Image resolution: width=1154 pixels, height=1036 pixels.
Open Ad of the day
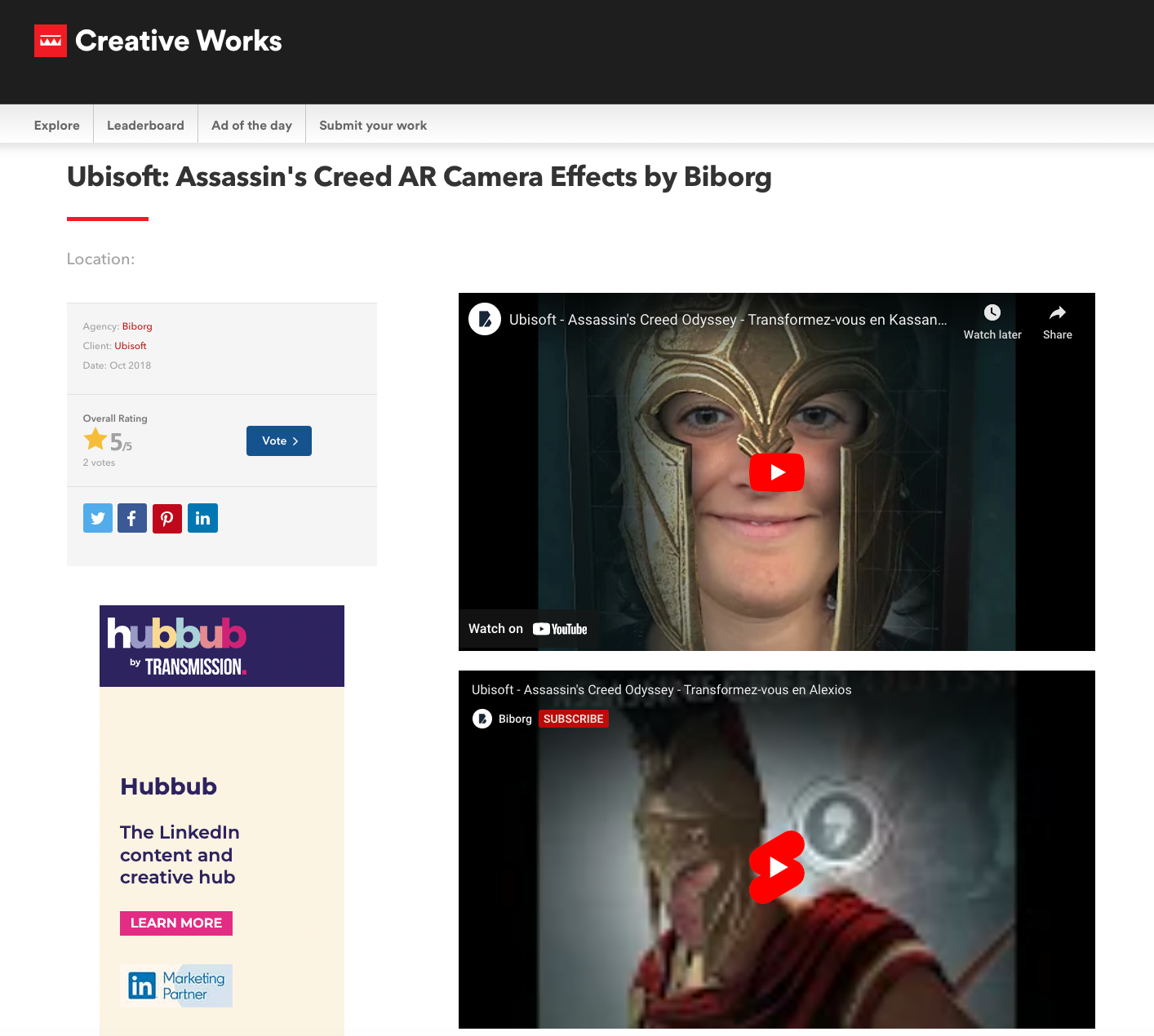[x=251, y=125]
